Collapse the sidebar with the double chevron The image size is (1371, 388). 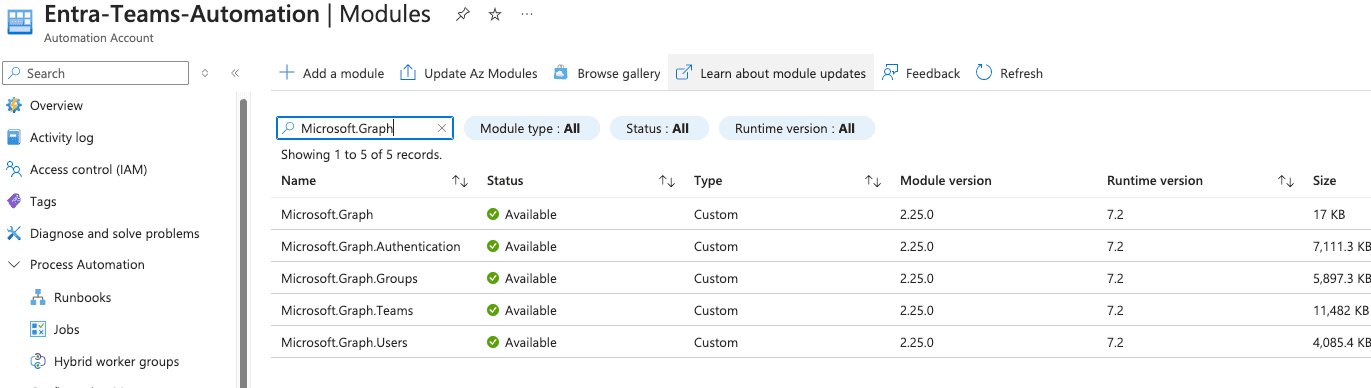click(235, 73)
